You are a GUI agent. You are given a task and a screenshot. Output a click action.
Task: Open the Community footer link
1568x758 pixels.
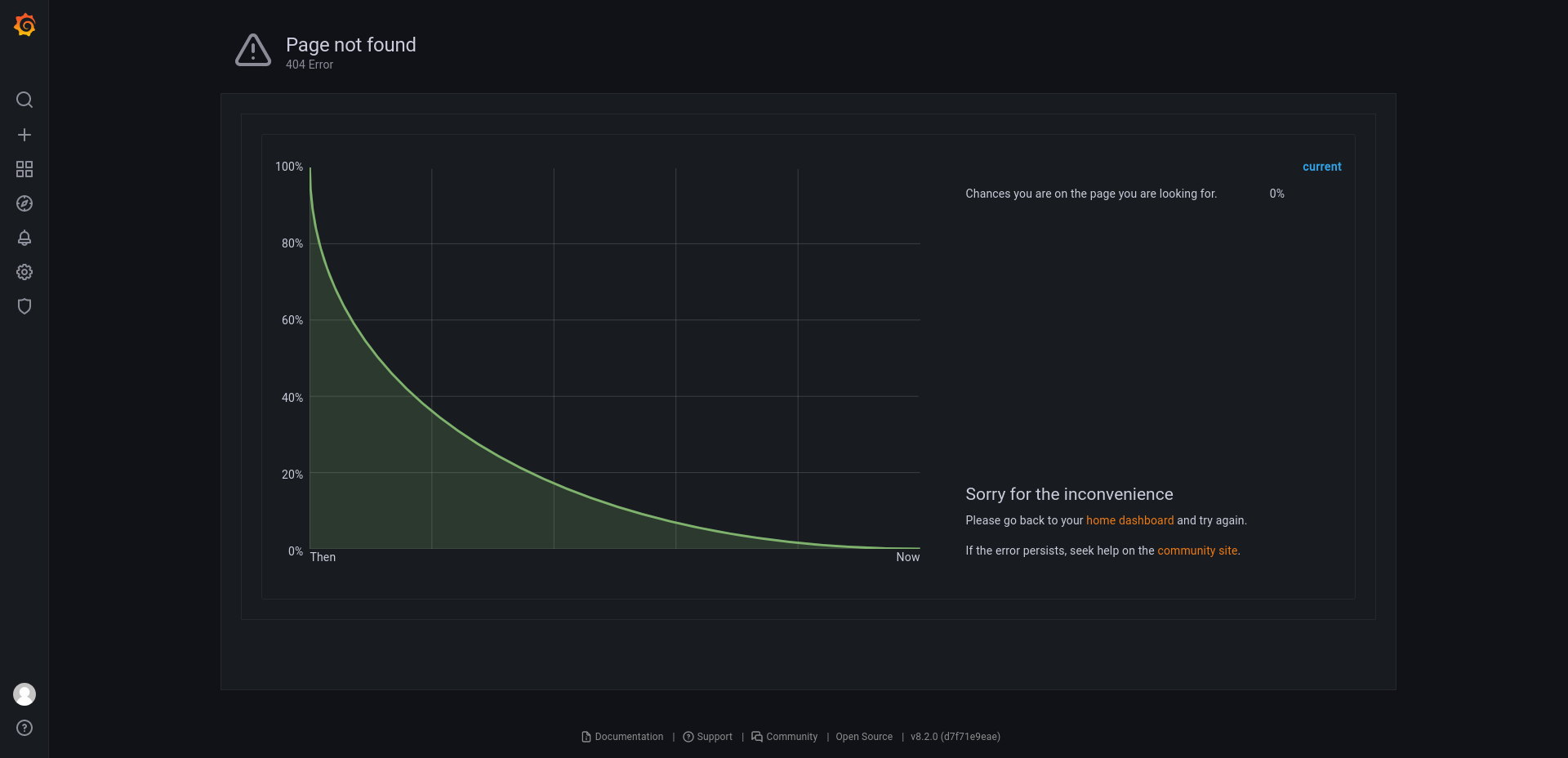(784, 737)
